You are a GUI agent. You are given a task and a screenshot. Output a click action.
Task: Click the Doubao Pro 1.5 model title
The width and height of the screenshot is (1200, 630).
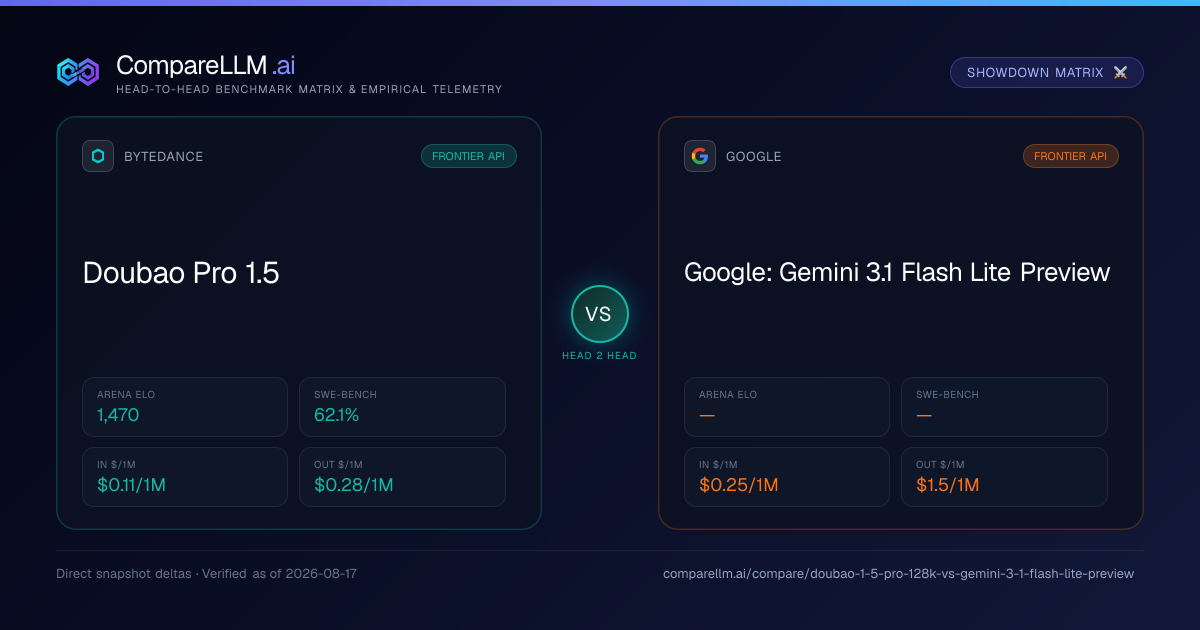pyautogui.click(x=181, y=272)
